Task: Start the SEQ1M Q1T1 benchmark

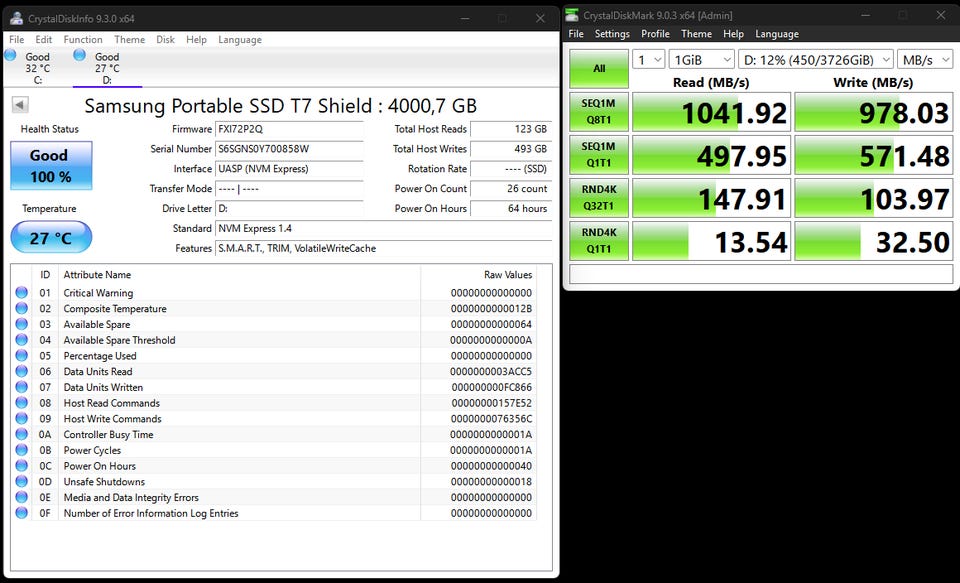Action: (x=599, y=155)
